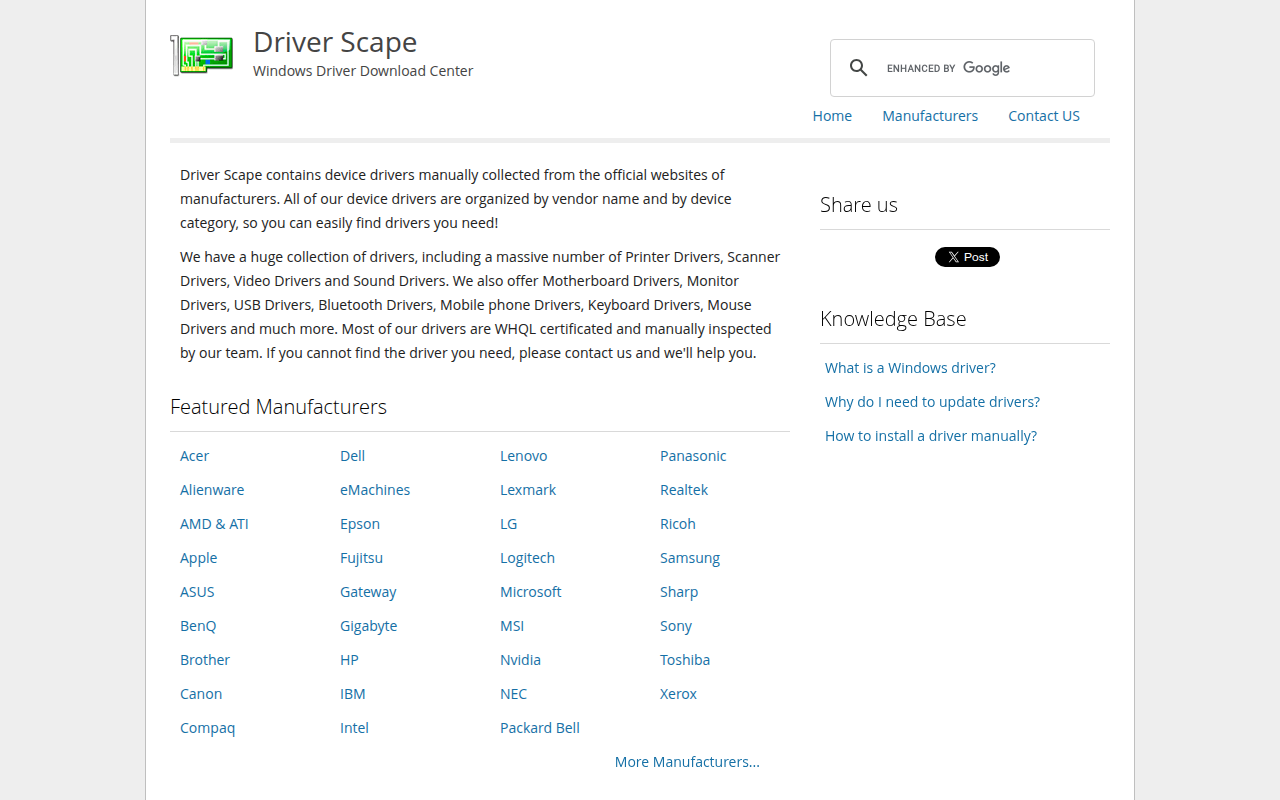This screenshot has width=1280, height=800.
Task: Open the Realtek drivers link
Action: pos(684,490)
